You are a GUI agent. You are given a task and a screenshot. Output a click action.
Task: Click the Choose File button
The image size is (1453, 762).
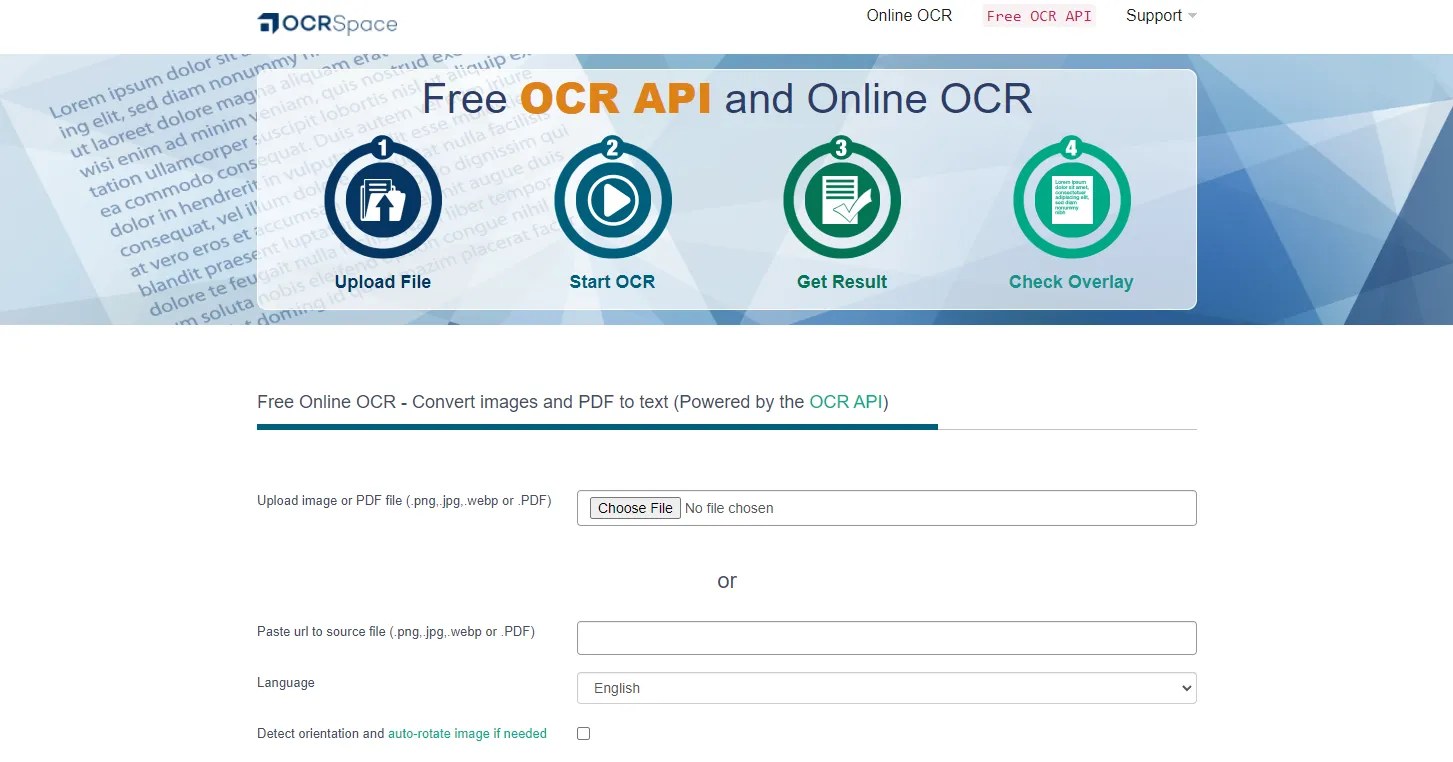pyautogui.click(x=635, y=508)
